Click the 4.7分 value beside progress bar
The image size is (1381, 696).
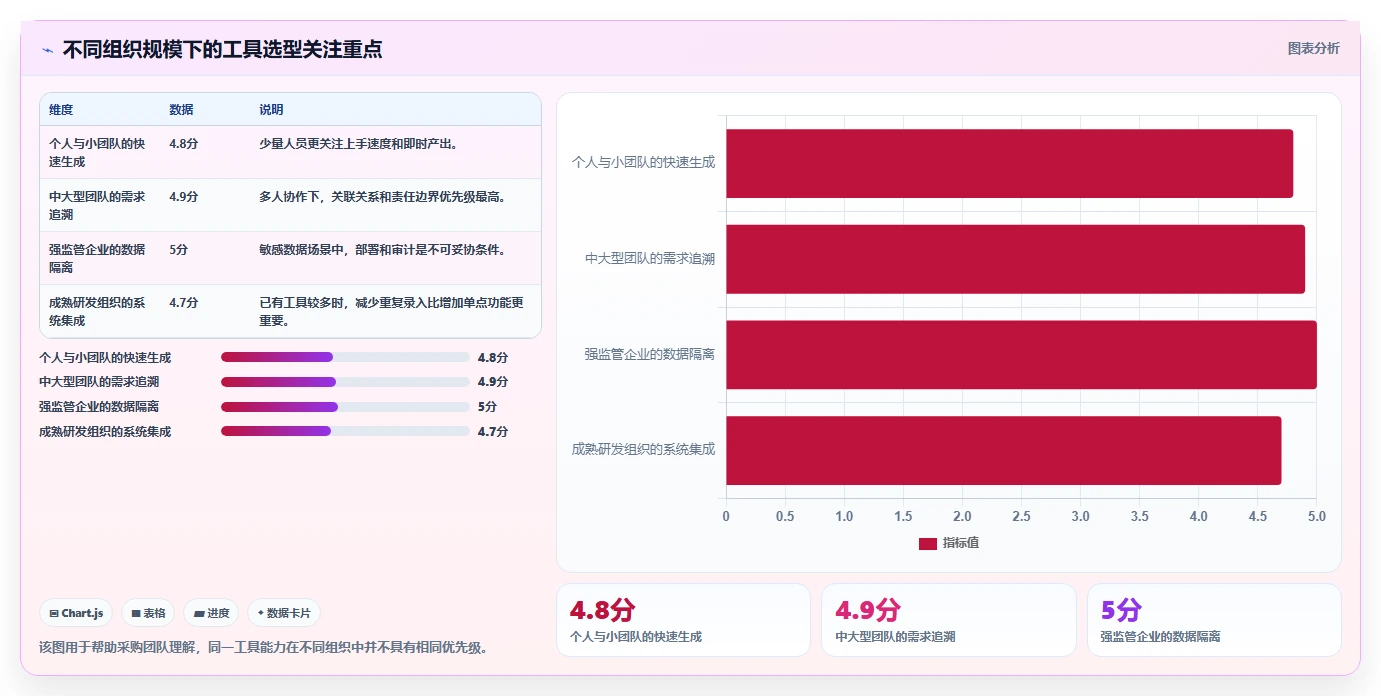coord(493,431)
